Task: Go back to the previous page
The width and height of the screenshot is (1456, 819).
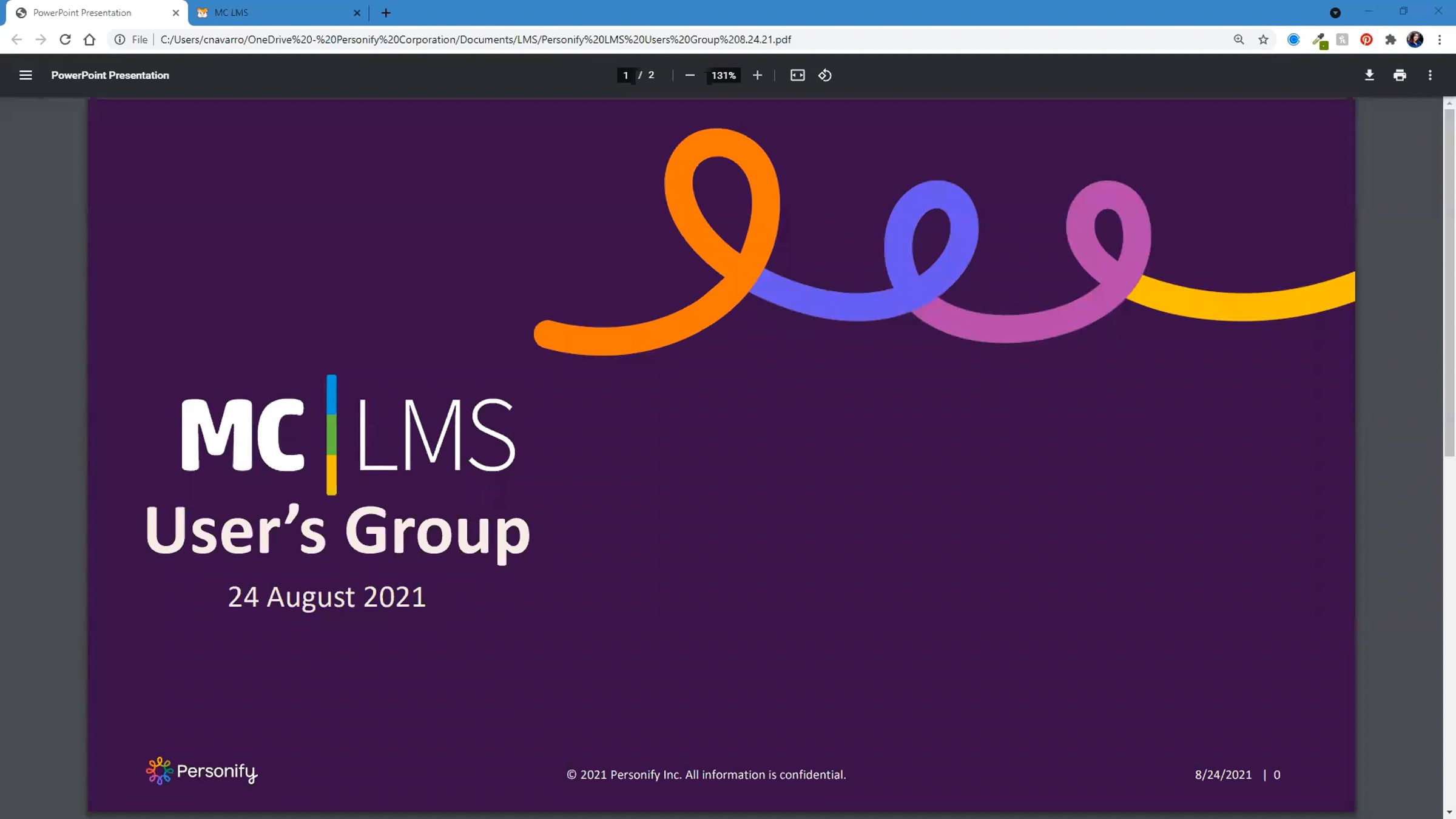Action: tap(16, 39)
